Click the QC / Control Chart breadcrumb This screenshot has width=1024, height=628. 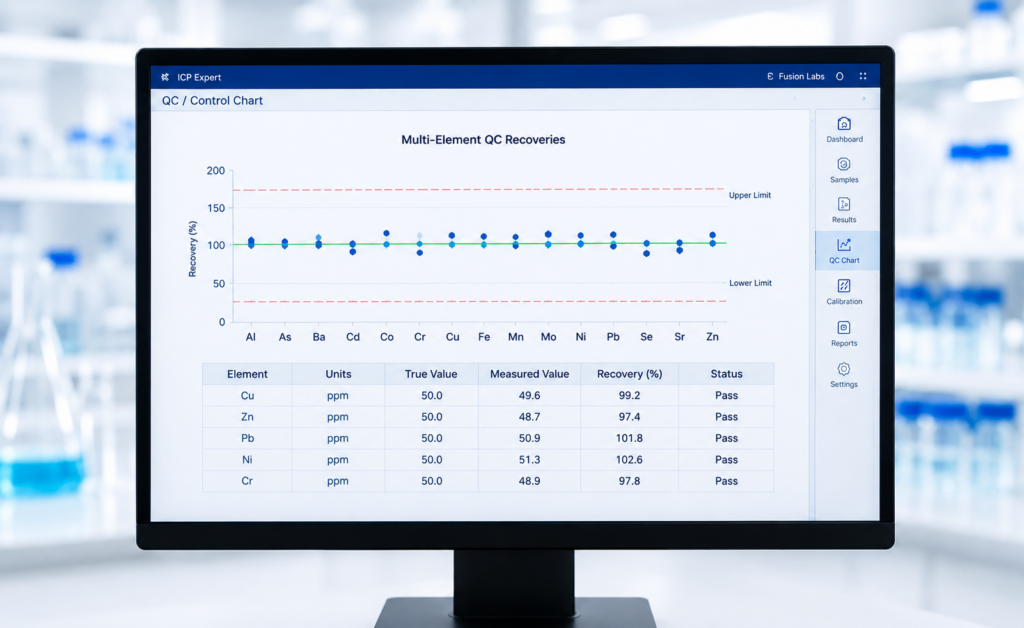pos(212,101)
